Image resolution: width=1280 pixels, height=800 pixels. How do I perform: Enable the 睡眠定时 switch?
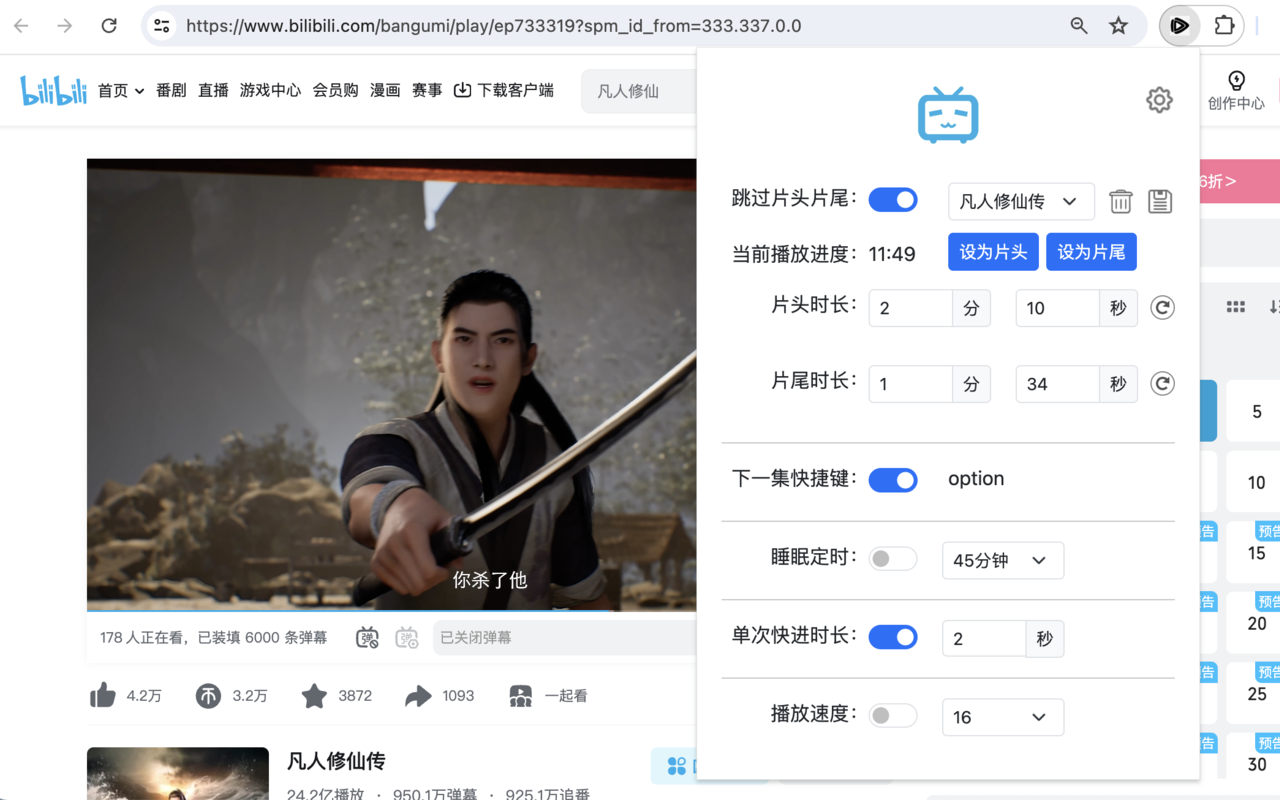(x=893, y=559)
